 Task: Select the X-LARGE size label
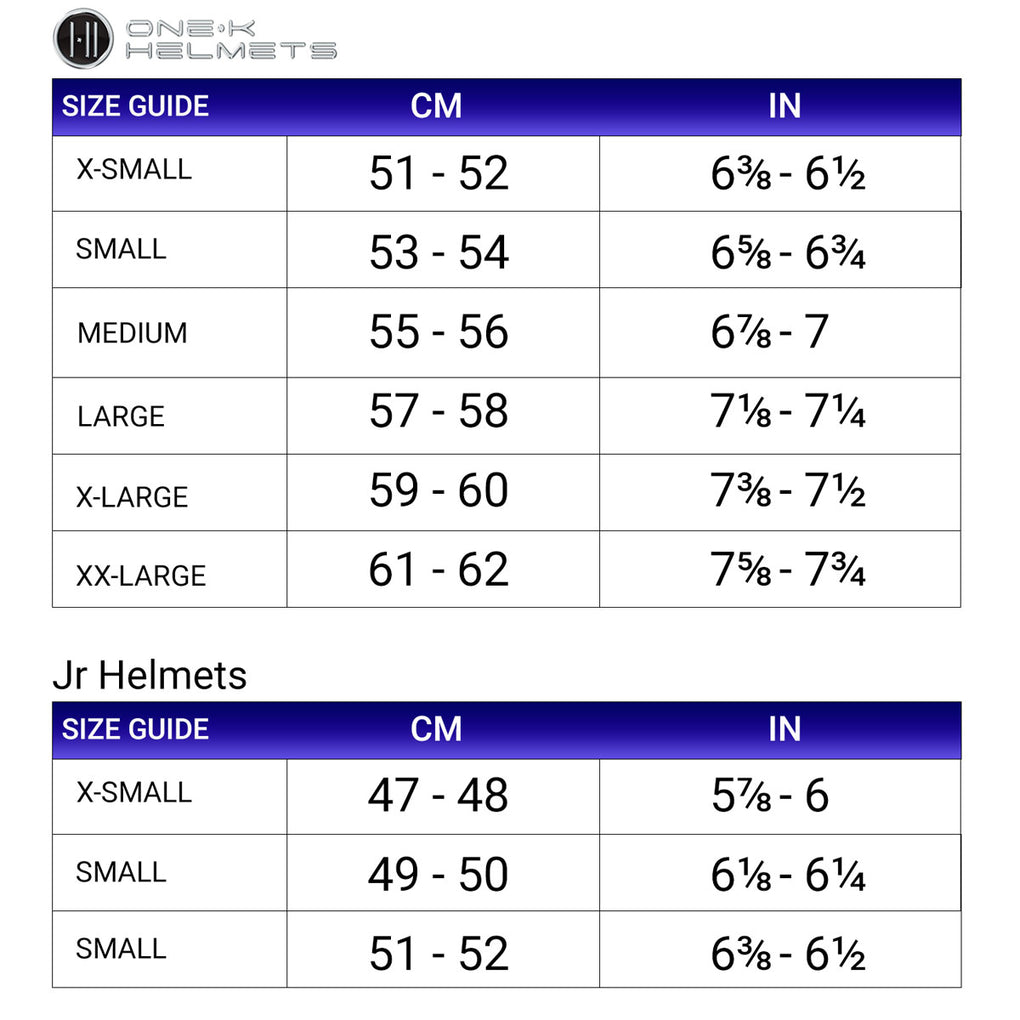tap(132, 497)
